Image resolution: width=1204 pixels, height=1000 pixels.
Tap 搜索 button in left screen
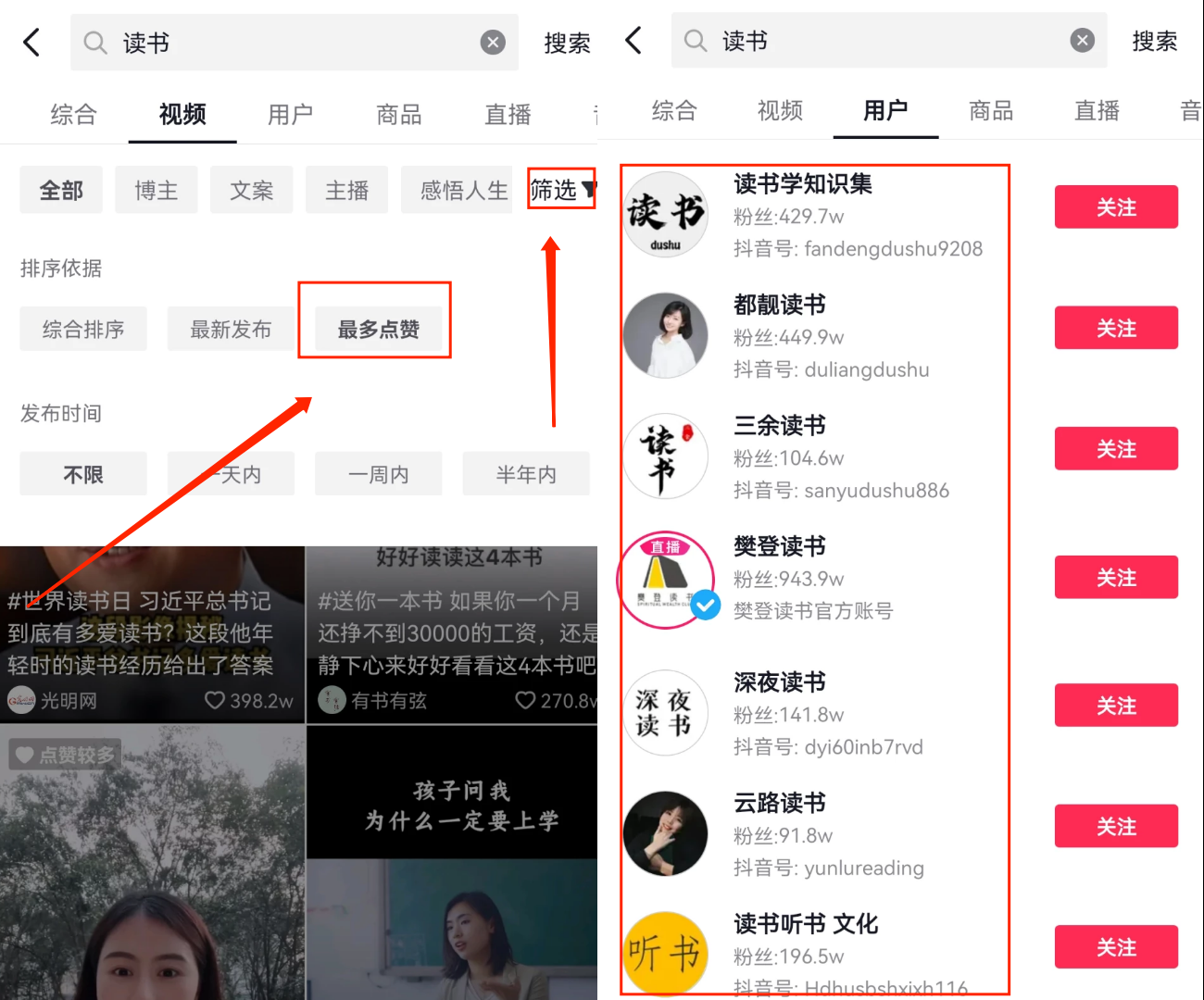567,43
